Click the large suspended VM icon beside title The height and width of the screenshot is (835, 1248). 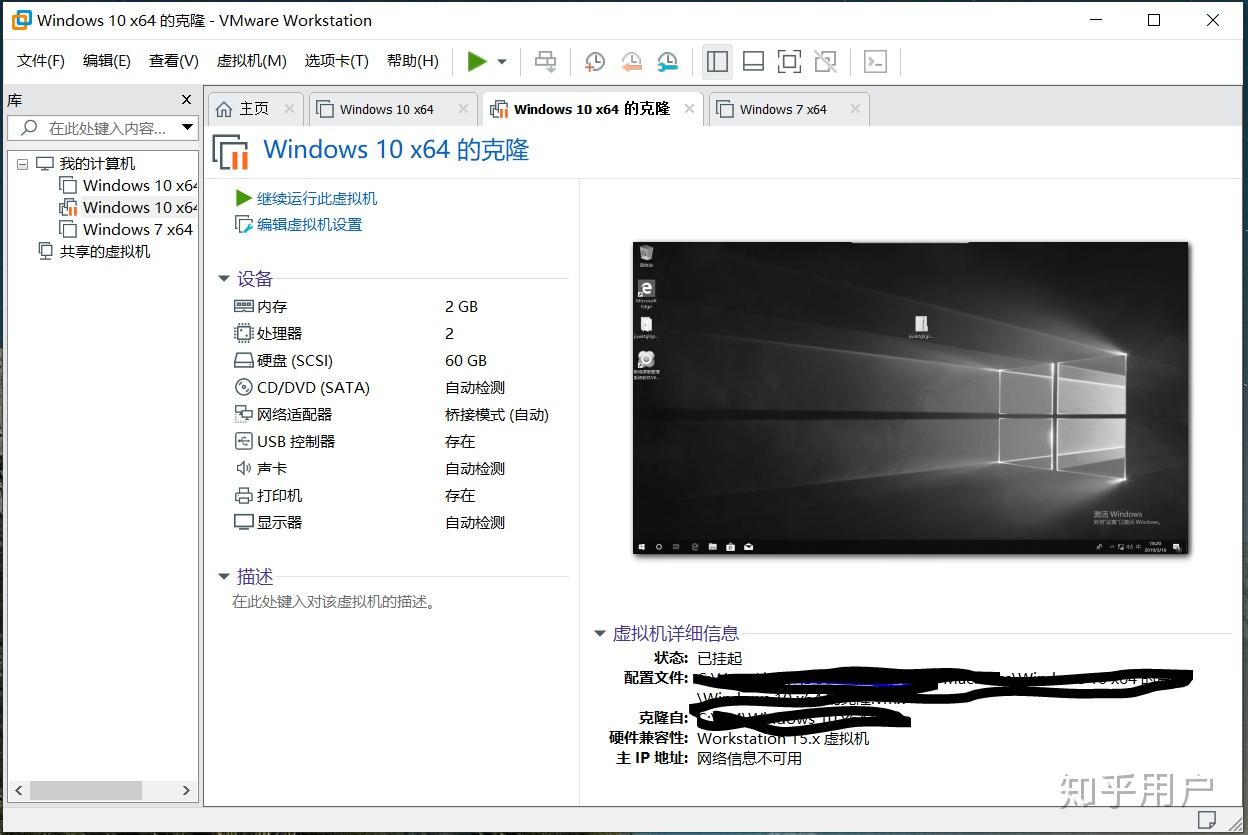point(231,151)
